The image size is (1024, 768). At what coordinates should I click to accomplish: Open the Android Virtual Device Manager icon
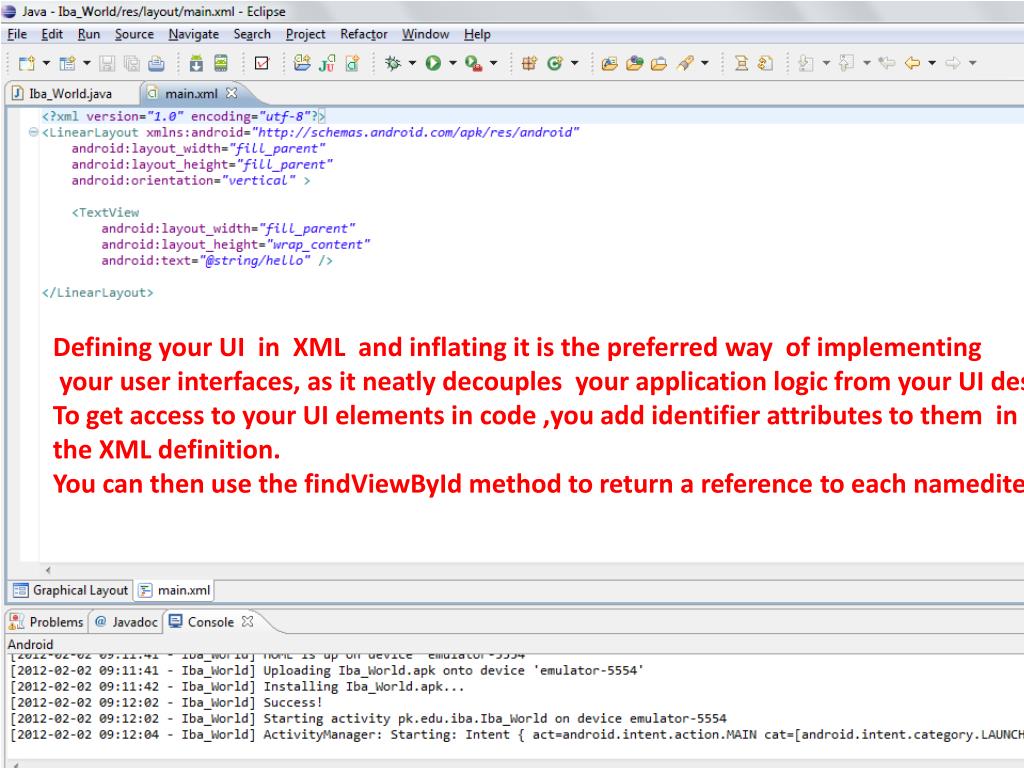(x=221, y=63)
